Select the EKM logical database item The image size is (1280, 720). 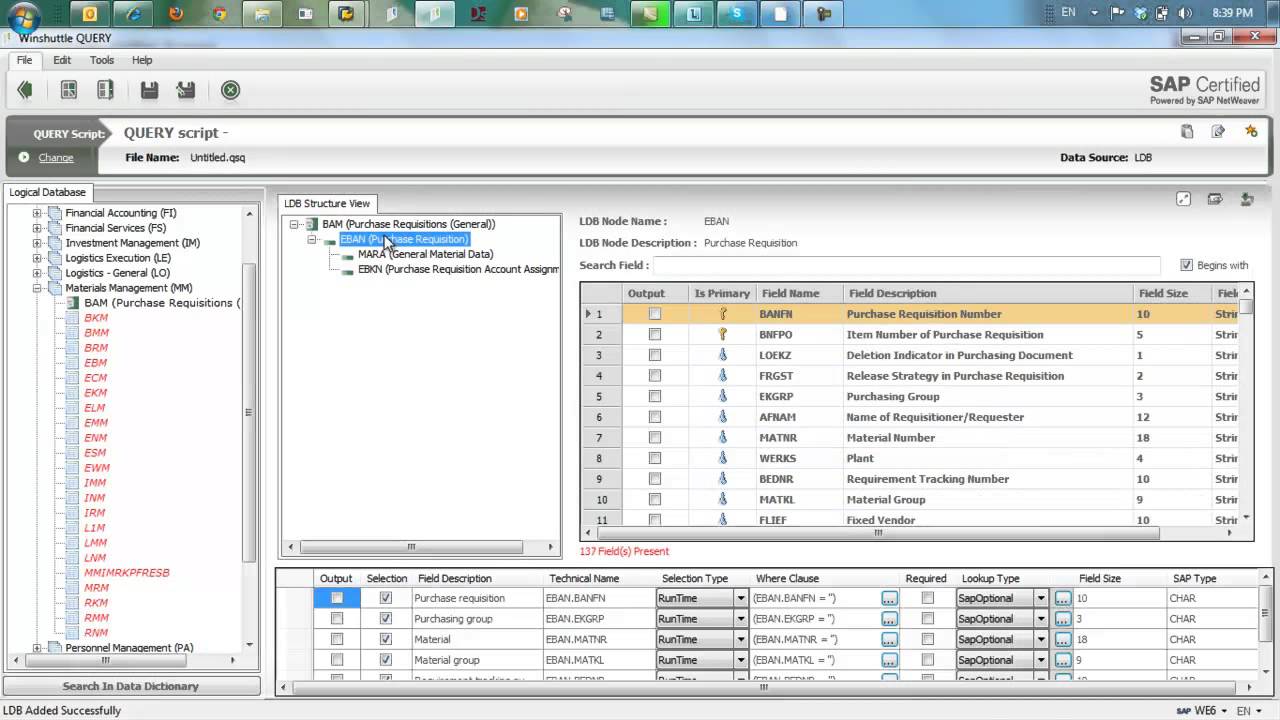pos(96,393)
